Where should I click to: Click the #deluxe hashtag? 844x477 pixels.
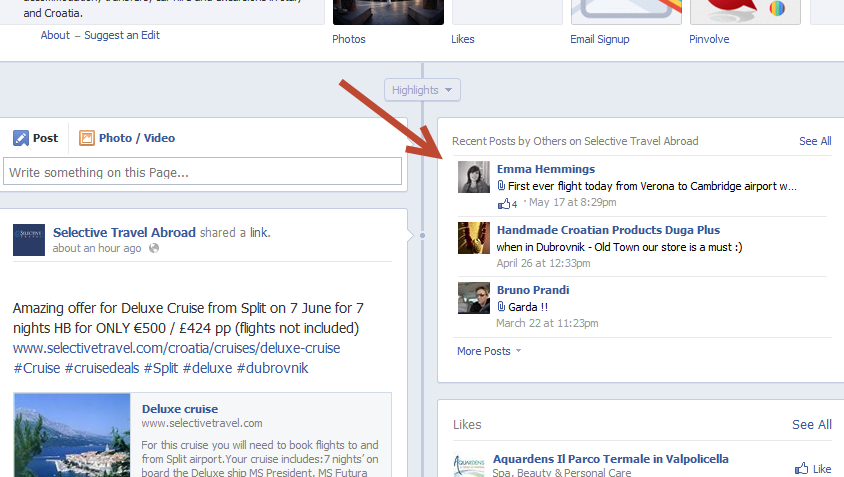(x=207, y=368)
